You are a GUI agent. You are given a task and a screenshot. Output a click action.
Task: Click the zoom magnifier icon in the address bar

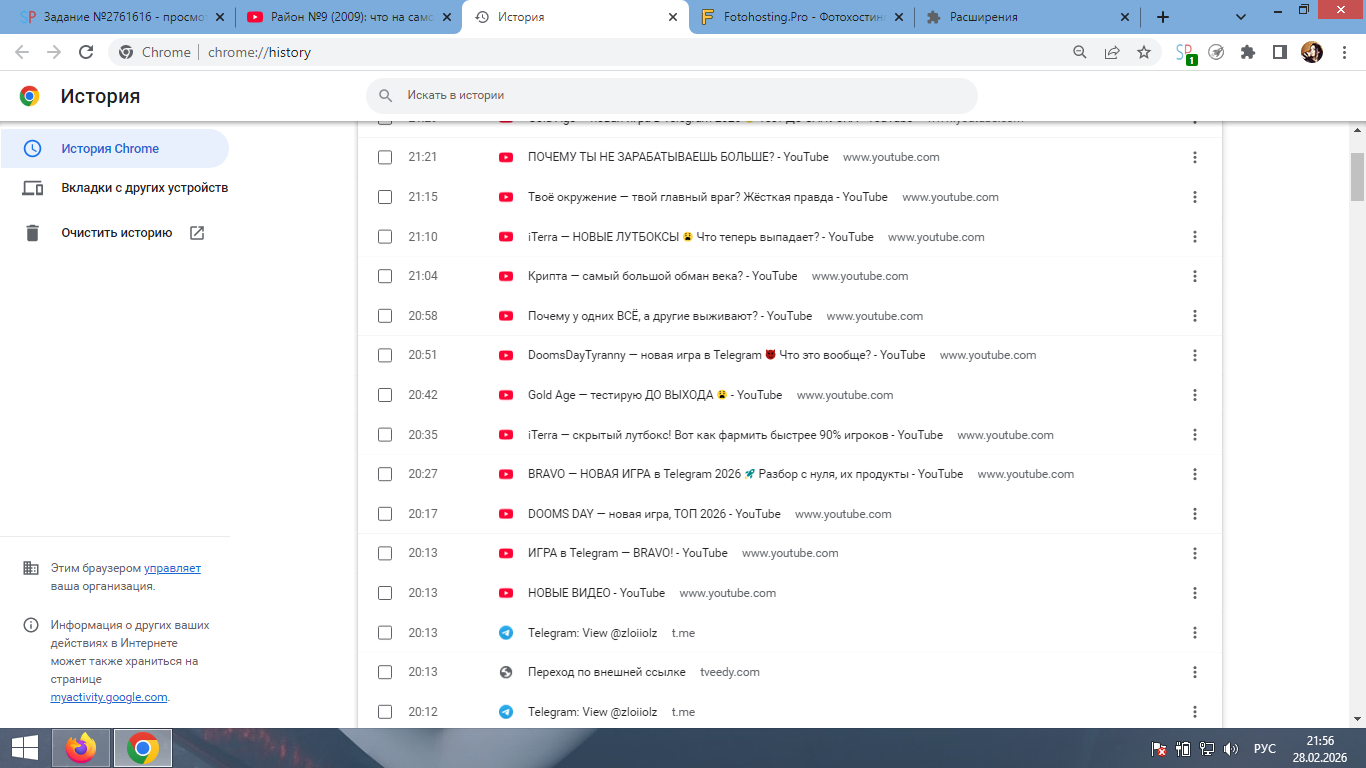click(x=1080, y=52)
